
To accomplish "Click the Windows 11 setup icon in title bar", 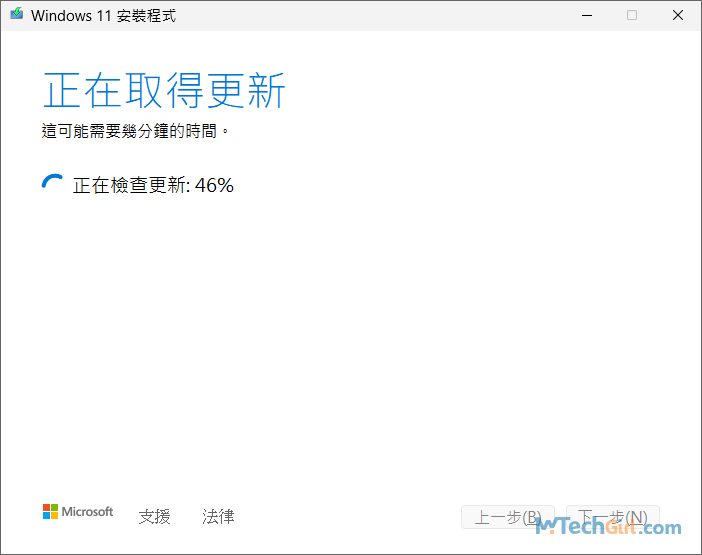I will [x=16, y=15].
